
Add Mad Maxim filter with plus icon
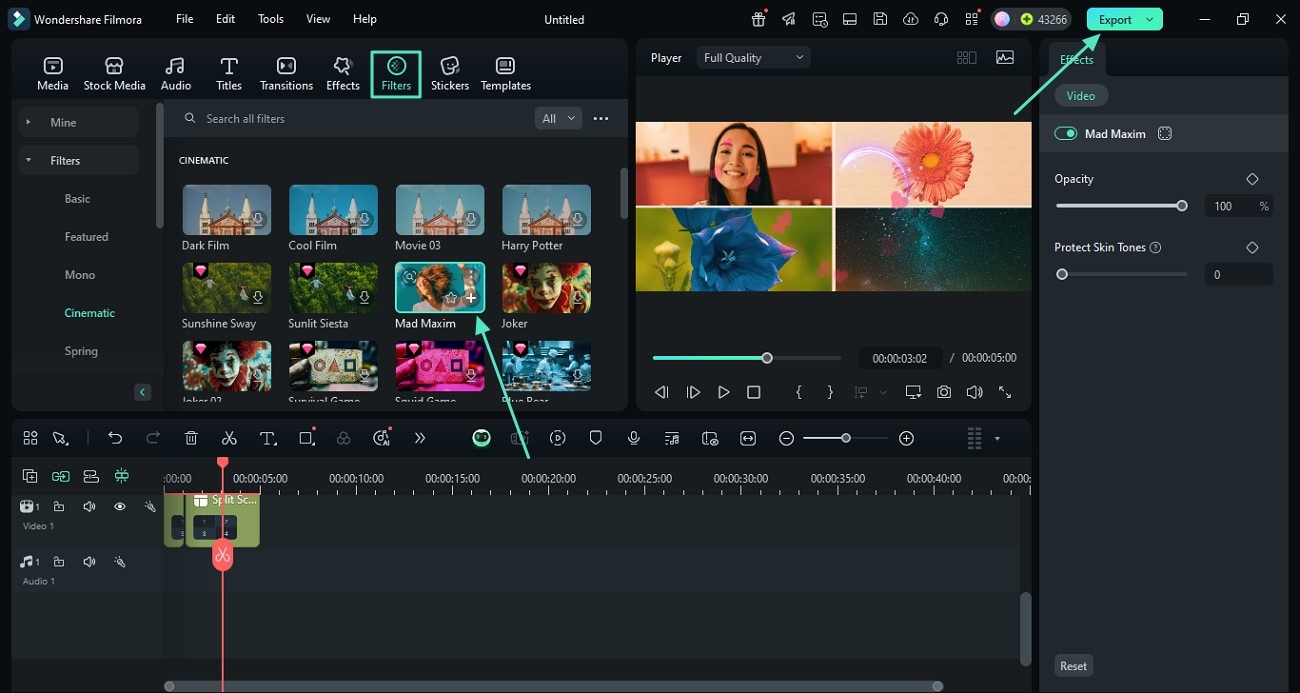[471, 299]
